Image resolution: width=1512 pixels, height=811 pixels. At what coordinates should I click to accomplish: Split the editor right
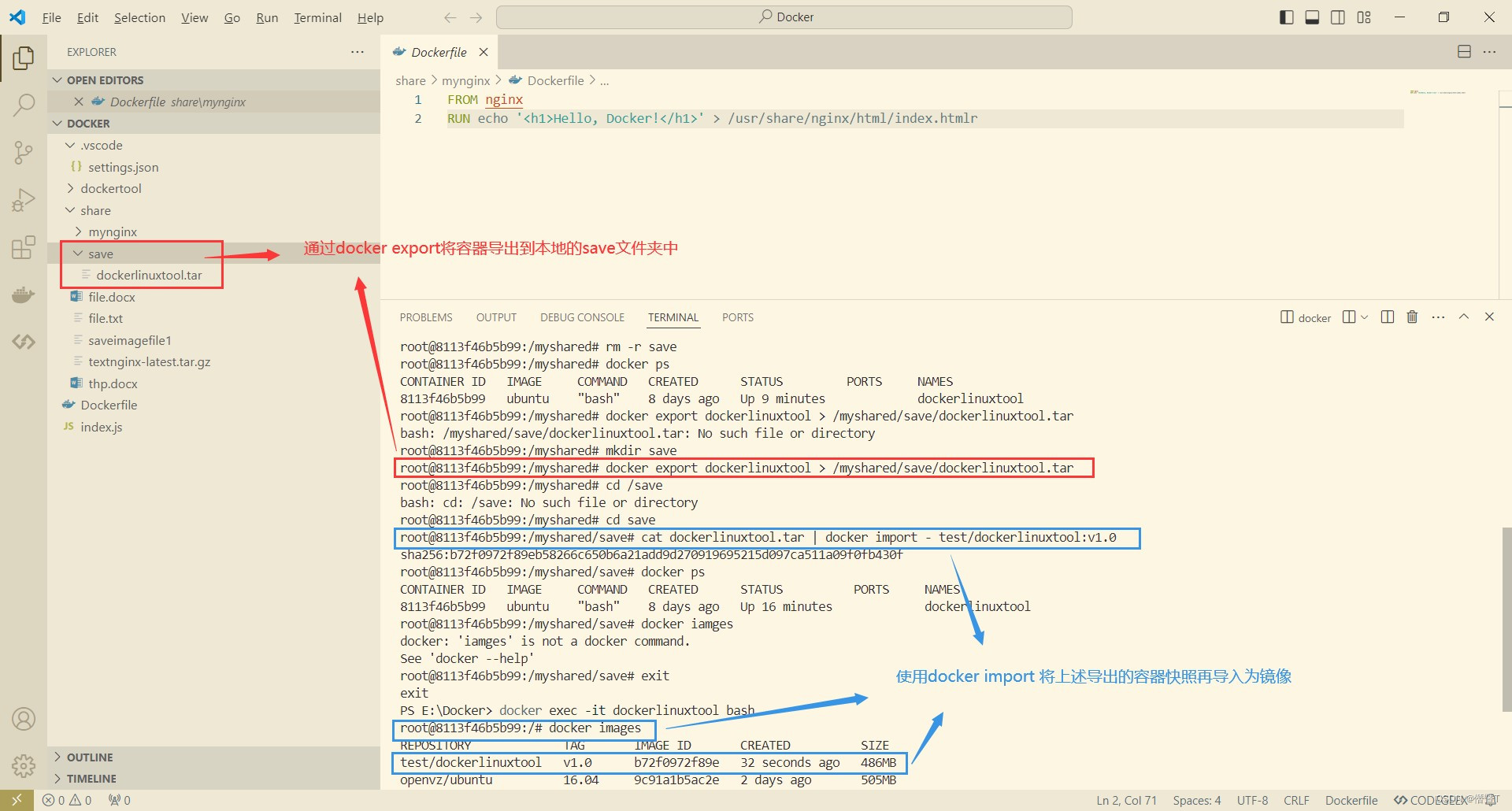click(x=1464, y=52)
